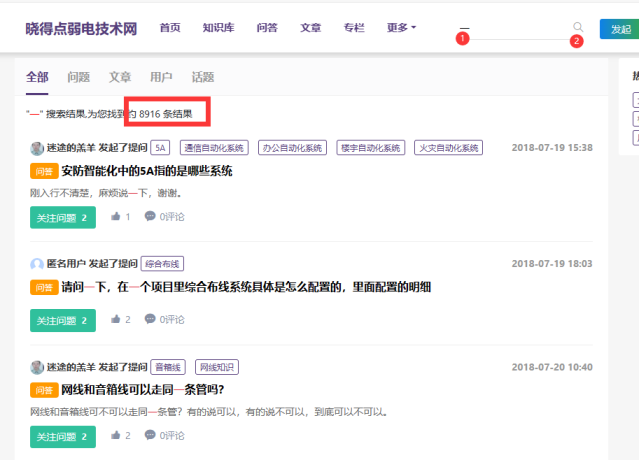This screenshot has height=460, width=639.
Task: Click comment icon under 网线和音箱线 question
Action: (150, 436)
